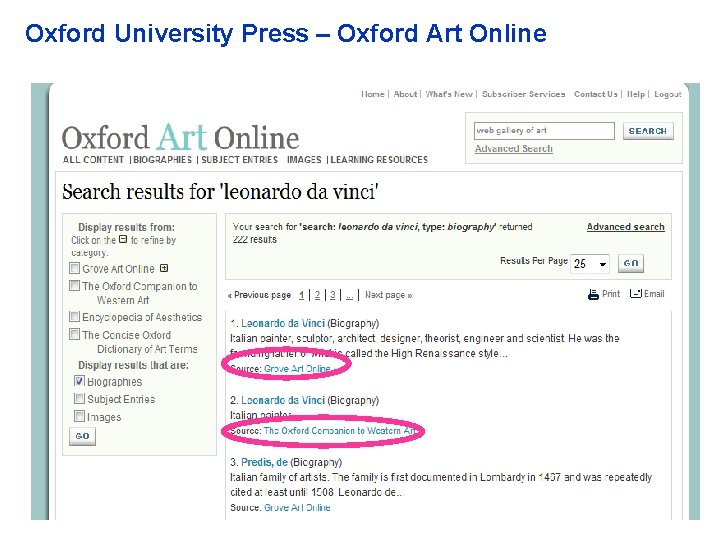Open the Advanced Search link under search box
Viewport: 720px width, 540px height.
point(514,149)
